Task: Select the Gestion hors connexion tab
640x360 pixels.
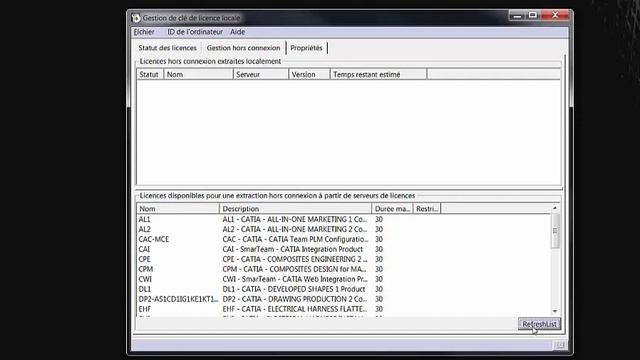Action: click(x=243, y=48)
